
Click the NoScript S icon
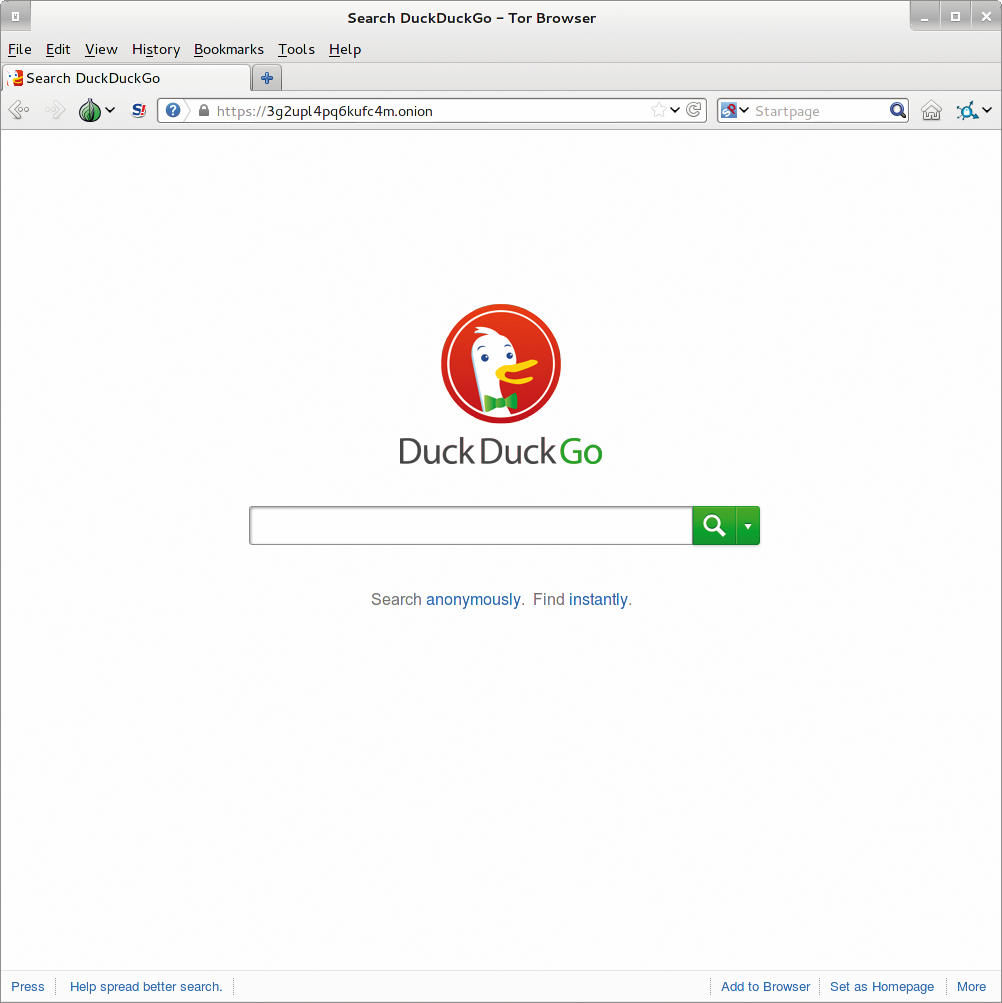coord(139,110)
